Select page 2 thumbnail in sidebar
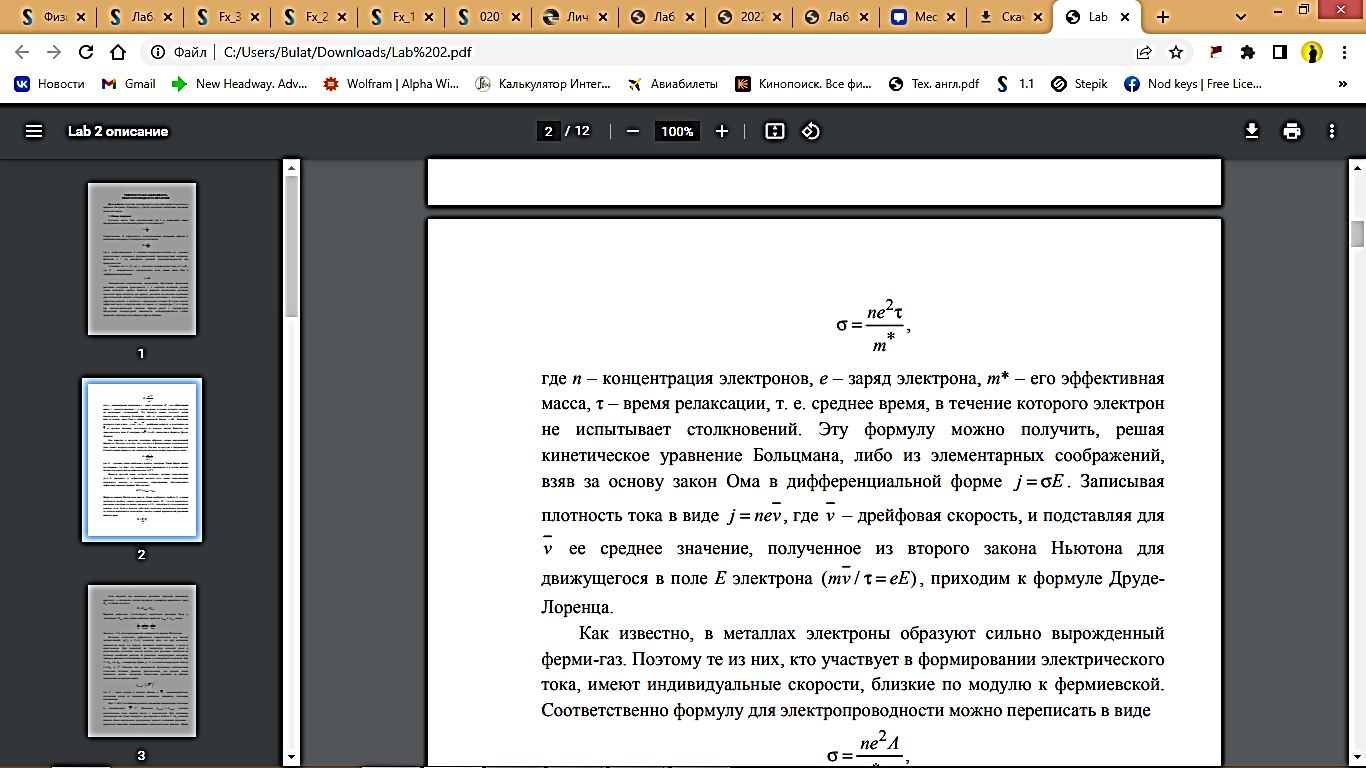 (141, 460)
